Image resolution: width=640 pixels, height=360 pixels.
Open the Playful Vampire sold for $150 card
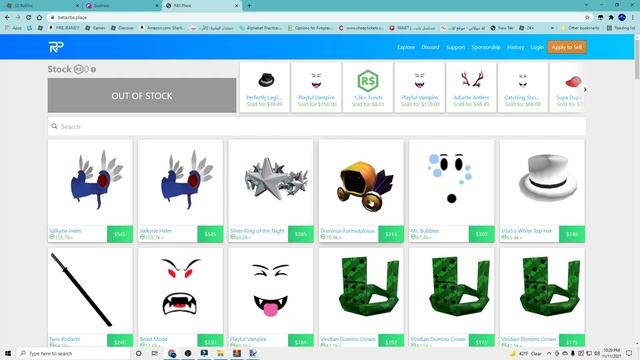tap(316, 87)
